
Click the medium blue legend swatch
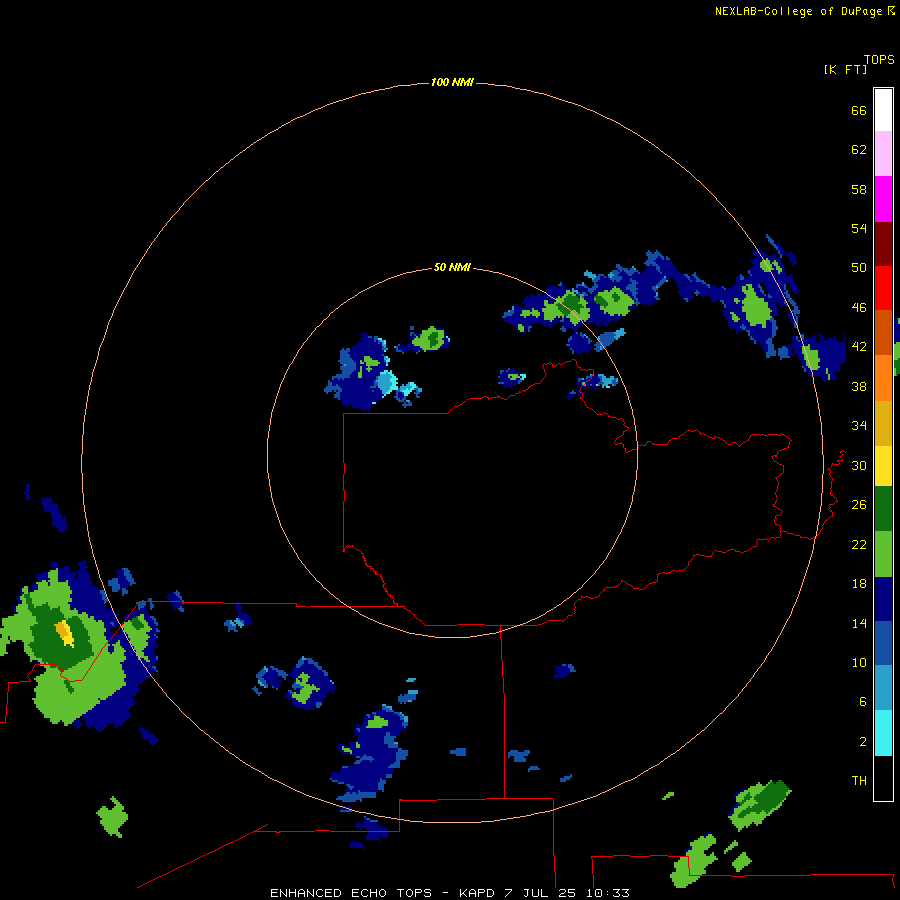883,643
